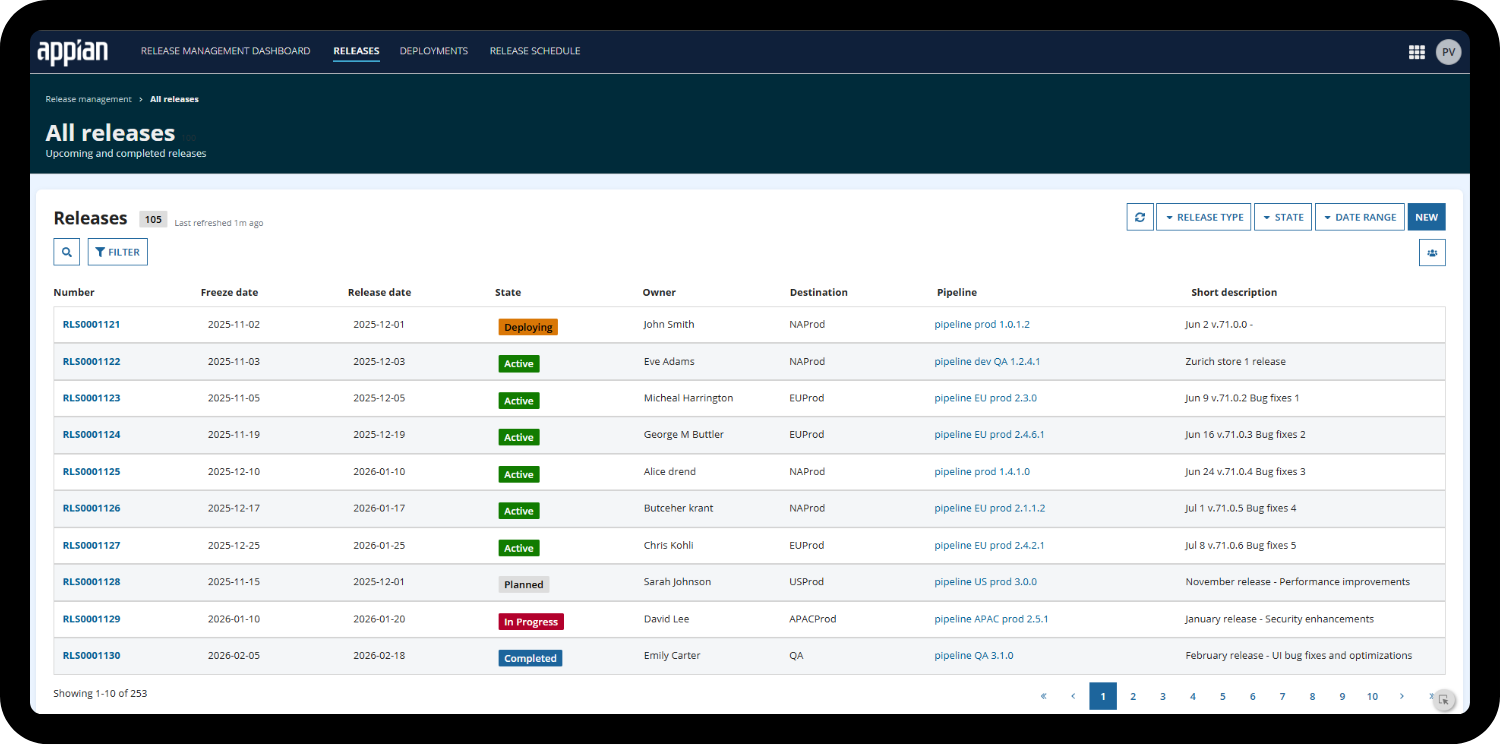
Task: Sort by the Number column header
Action: click(x=74, y=293)
